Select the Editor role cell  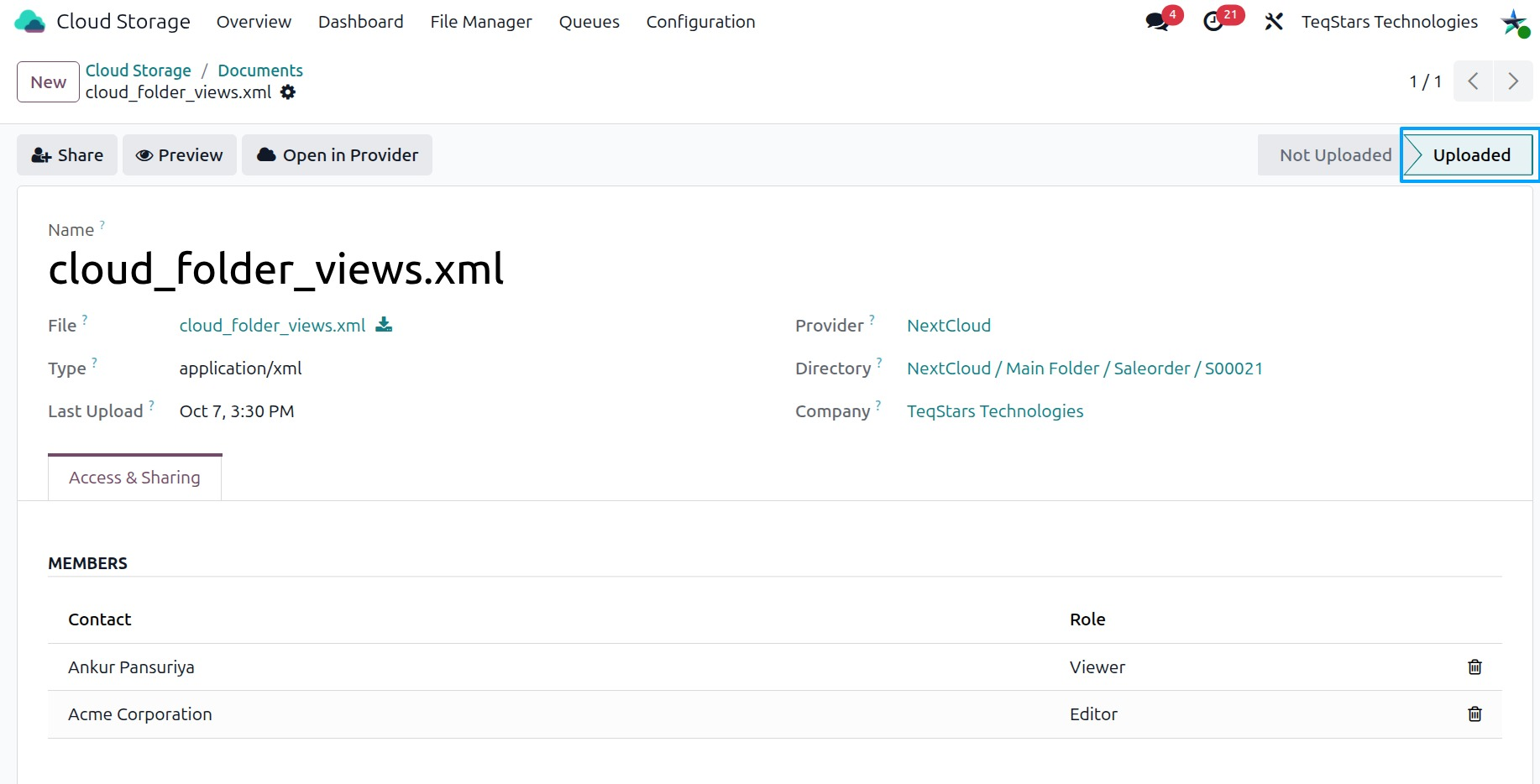[1093, 714]
